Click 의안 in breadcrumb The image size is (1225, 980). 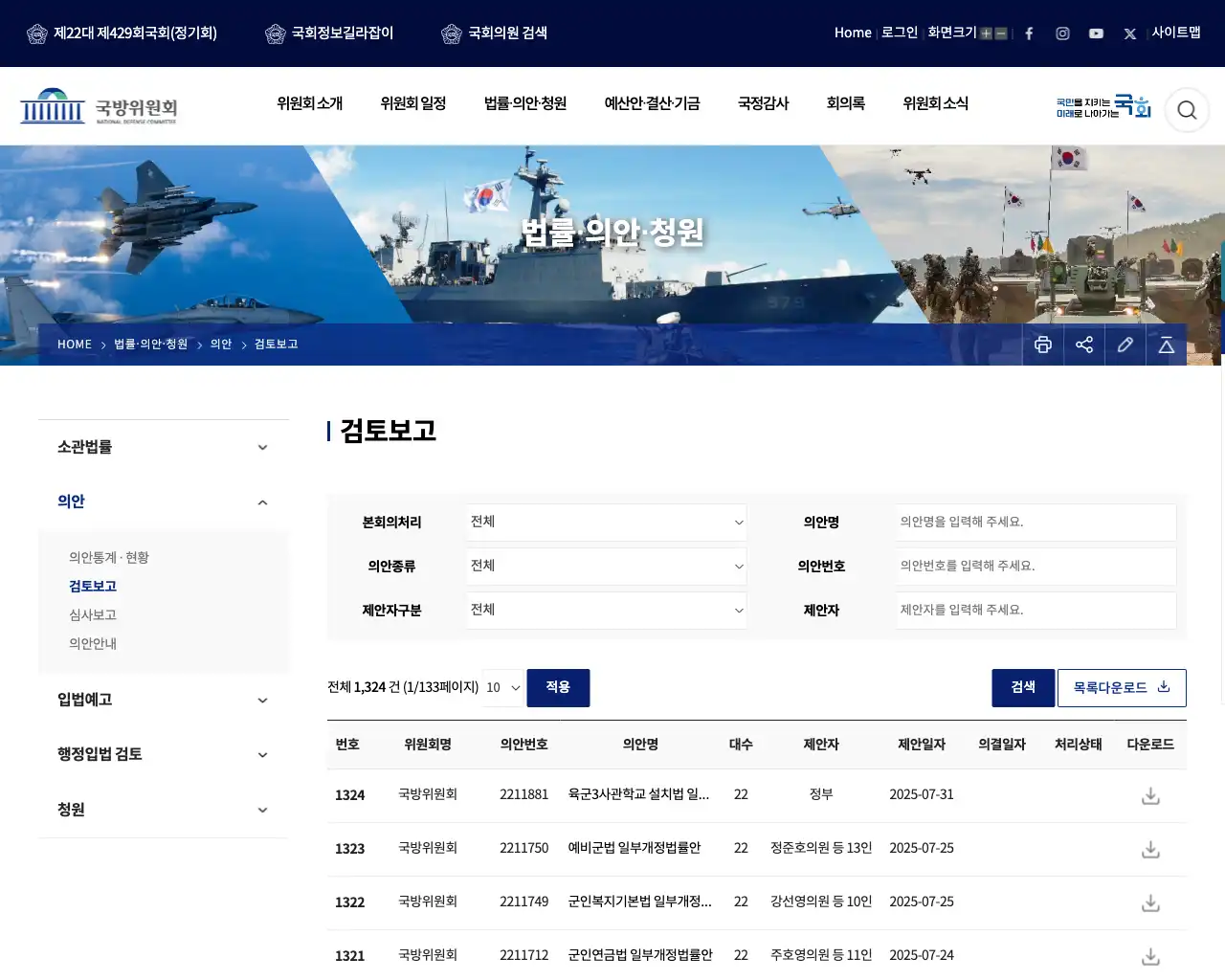click(221, 345)
